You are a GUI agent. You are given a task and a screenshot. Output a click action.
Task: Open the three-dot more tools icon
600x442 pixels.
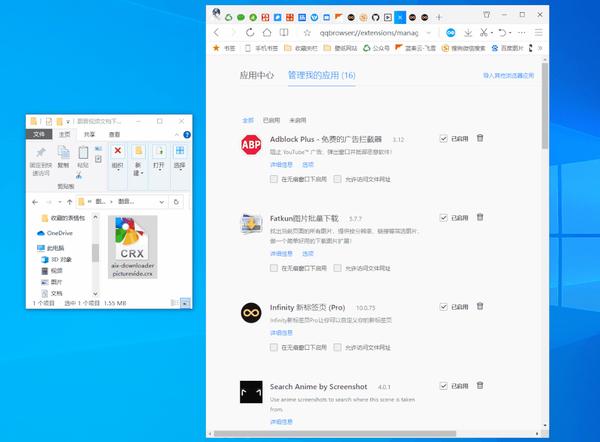point(522,33)
